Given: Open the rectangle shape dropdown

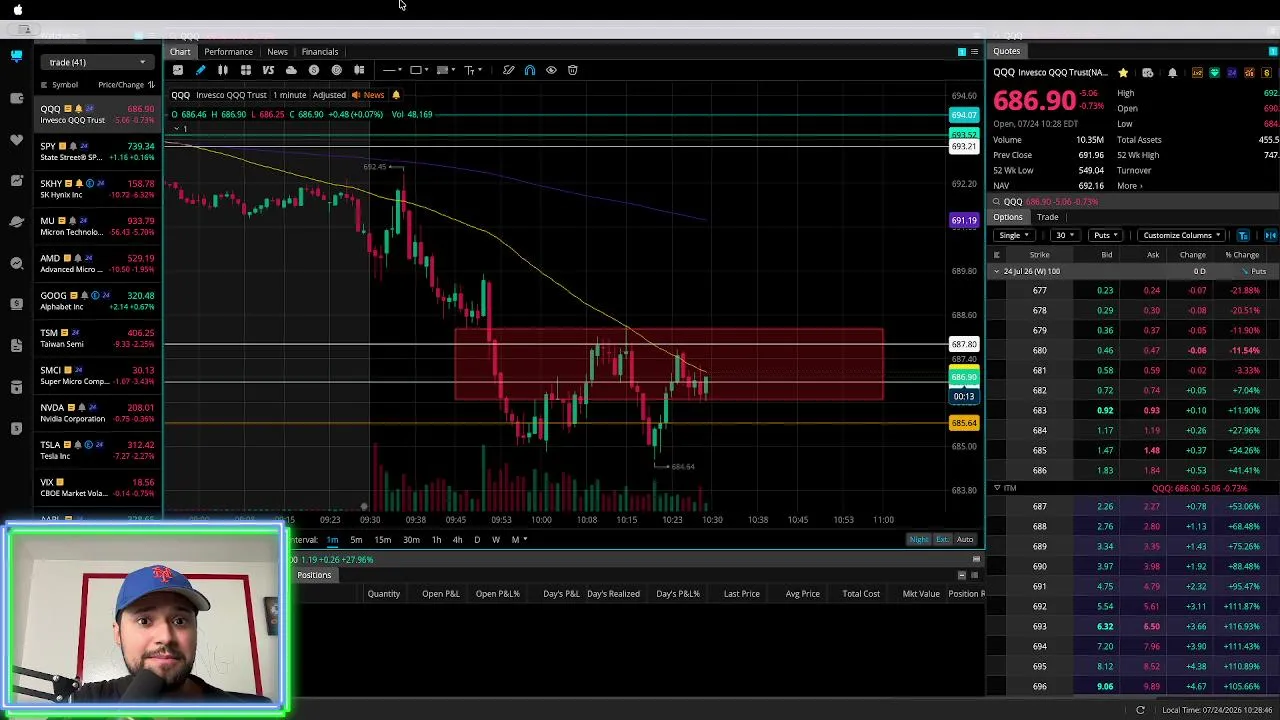Looking at the screenshot, I should [x=419, y=70].
